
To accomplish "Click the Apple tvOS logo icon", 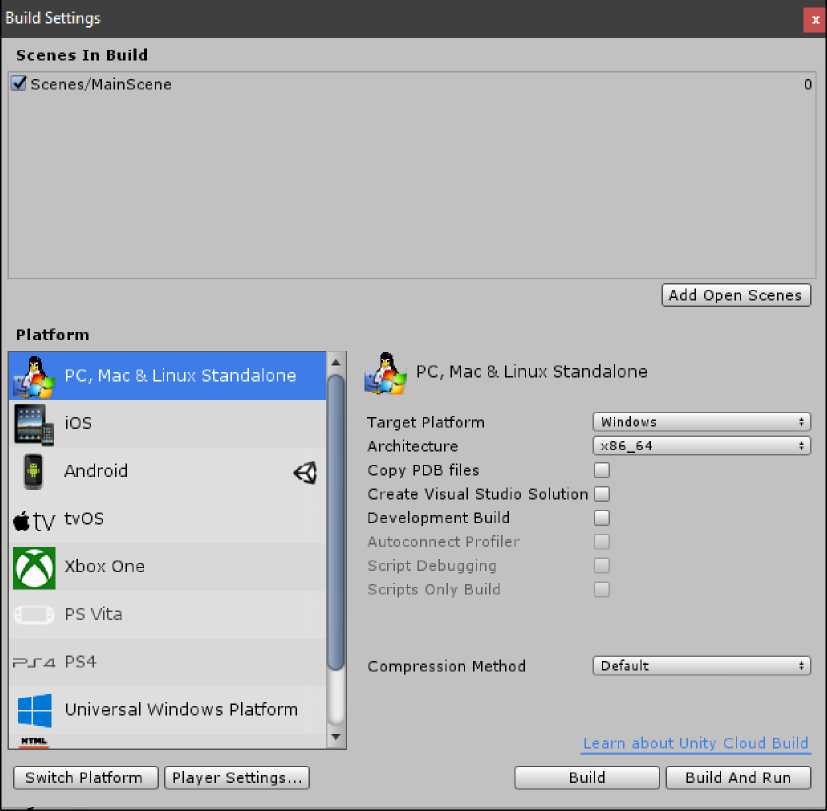I will click(34, 521).
